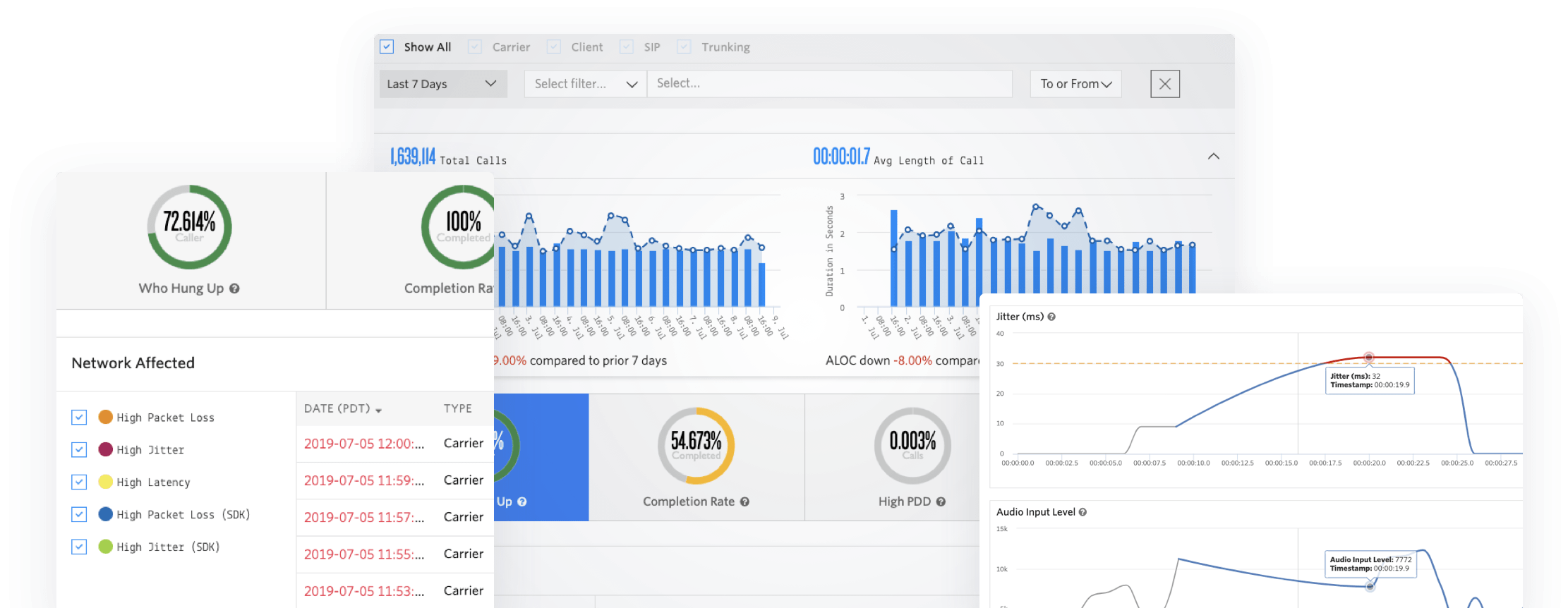Click Carrier type in the 11:53 row

464,590
